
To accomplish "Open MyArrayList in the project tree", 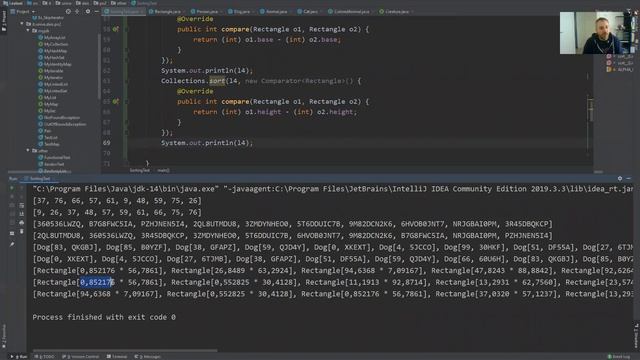I will pyautogui.click(x=51, y=37).
